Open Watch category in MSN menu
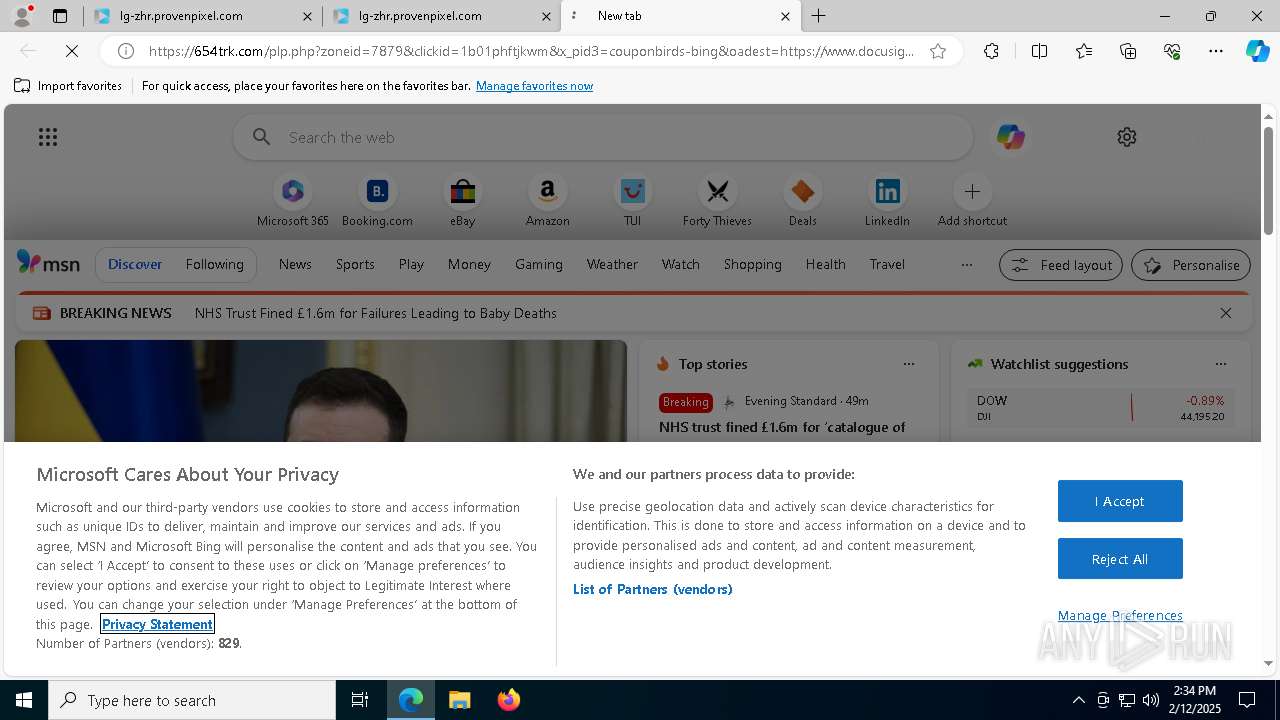 (x=681, y=264)
